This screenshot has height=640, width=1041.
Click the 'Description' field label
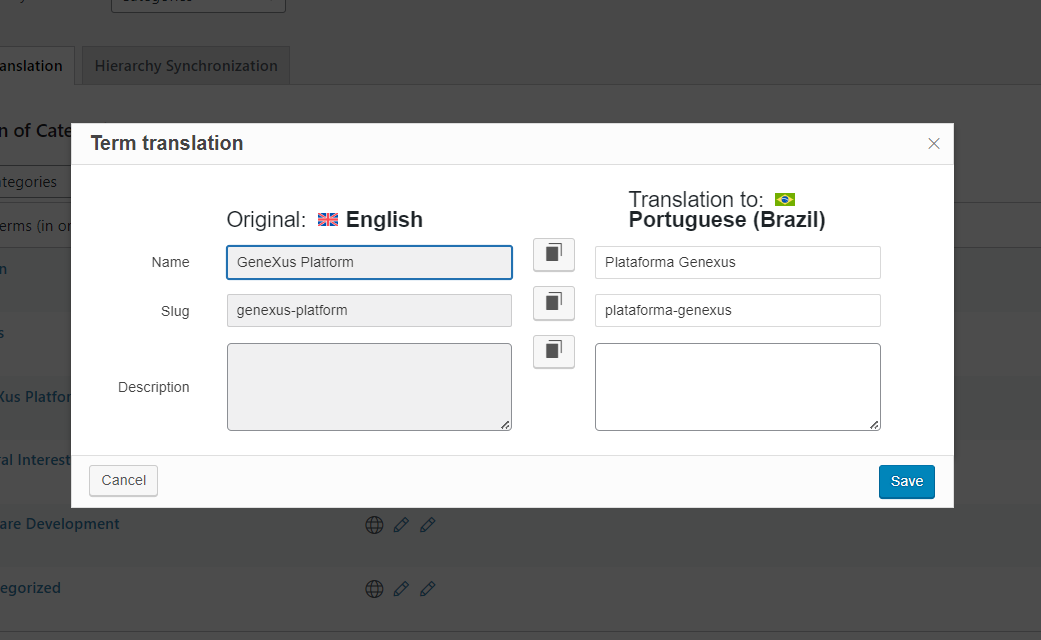(x=153, y=387)
